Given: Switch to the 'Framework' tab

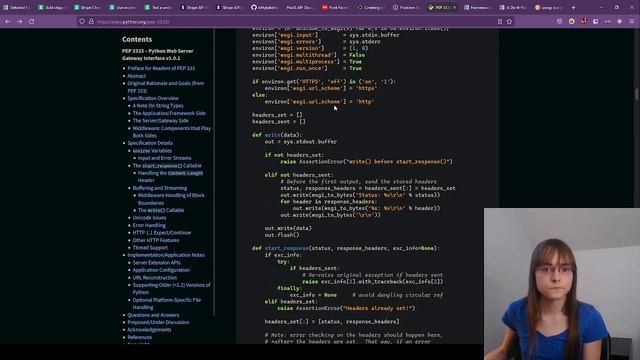Looking at the screenshot, I should tap(478, 7).
